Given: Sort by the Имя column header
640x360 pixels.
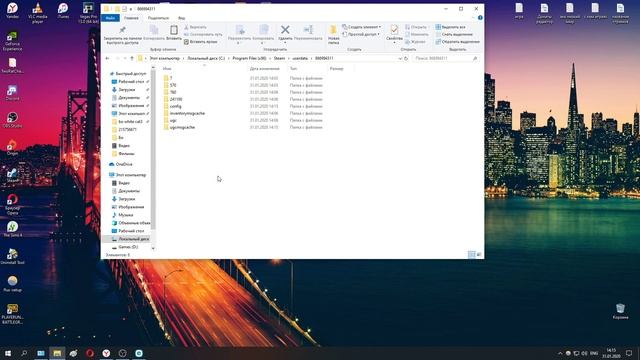Looking at the screenshot, I should (x=167, y=69).
